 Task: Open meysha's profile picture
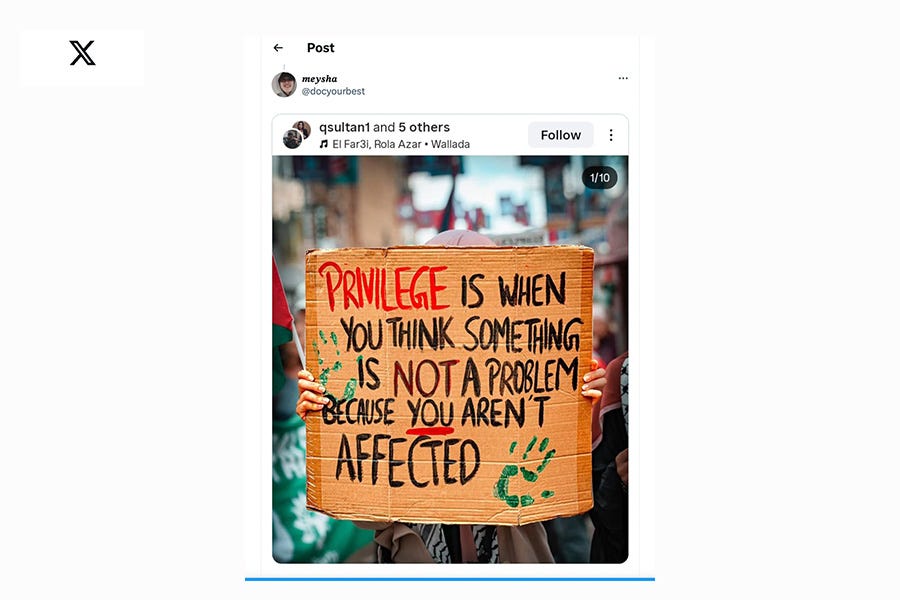(x=284, y=84)
